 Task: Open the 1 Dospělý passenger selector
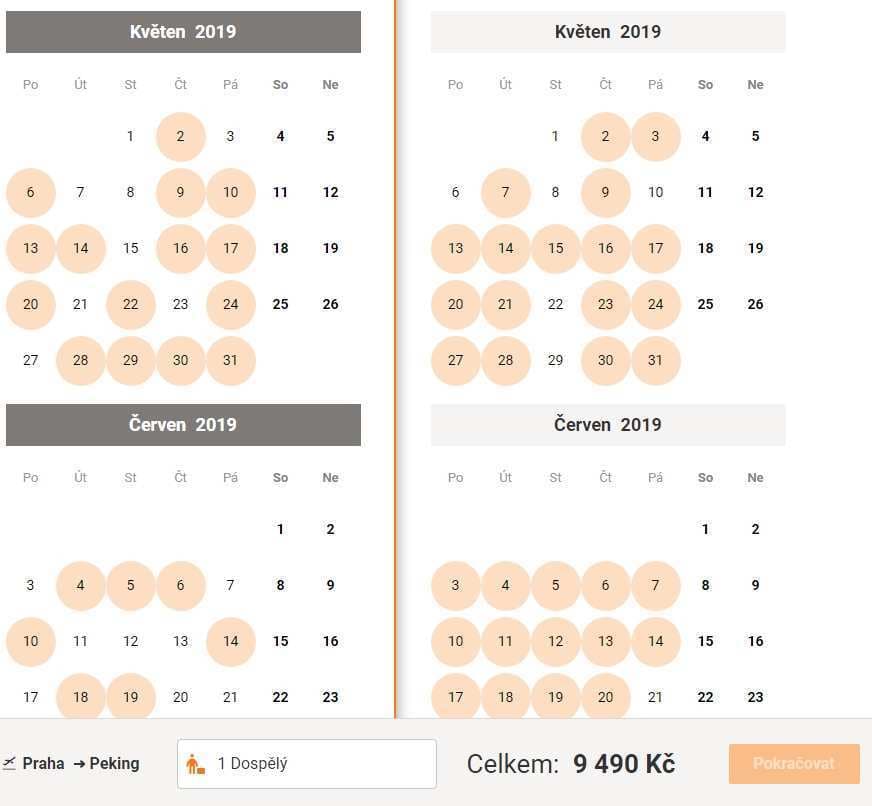pyautogui.click(x=307, y=764)
